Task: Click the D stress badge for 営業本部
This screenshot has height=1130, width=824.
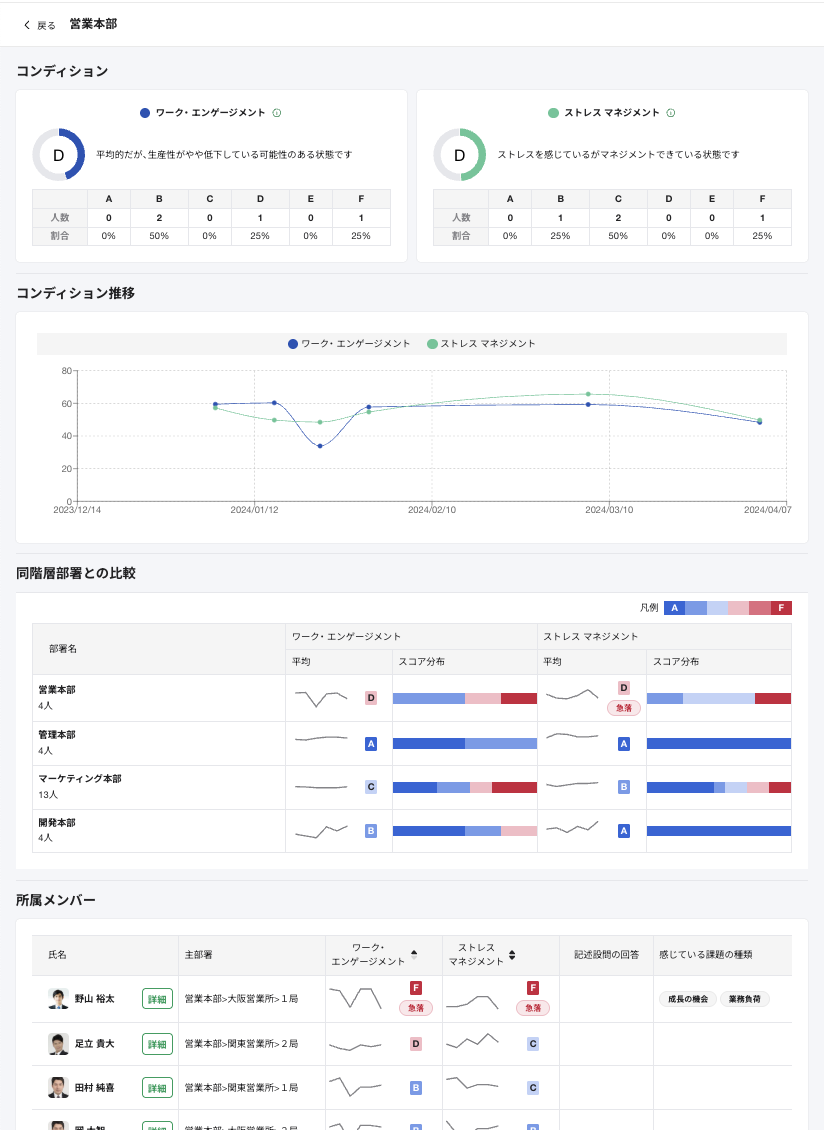Action: point(624,688)
